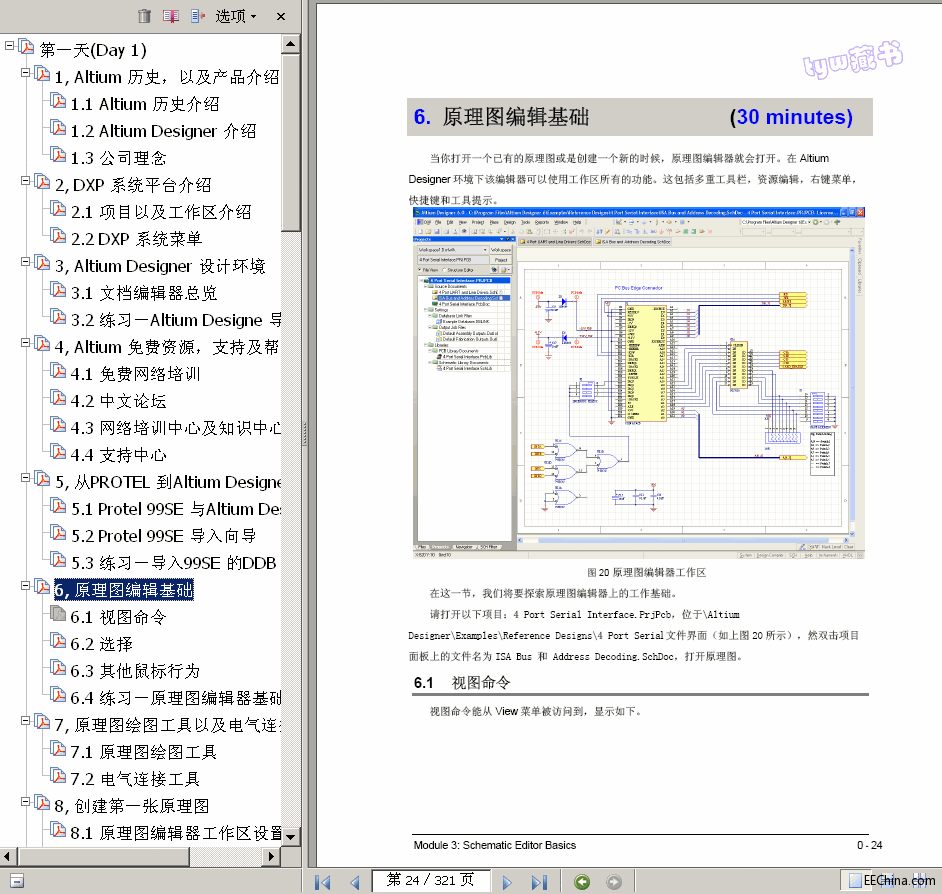Screen dimensions: 942x894
Task: Click the '图 20 原理图编辑器工作区' caption
Action: [x=646, y=573]
